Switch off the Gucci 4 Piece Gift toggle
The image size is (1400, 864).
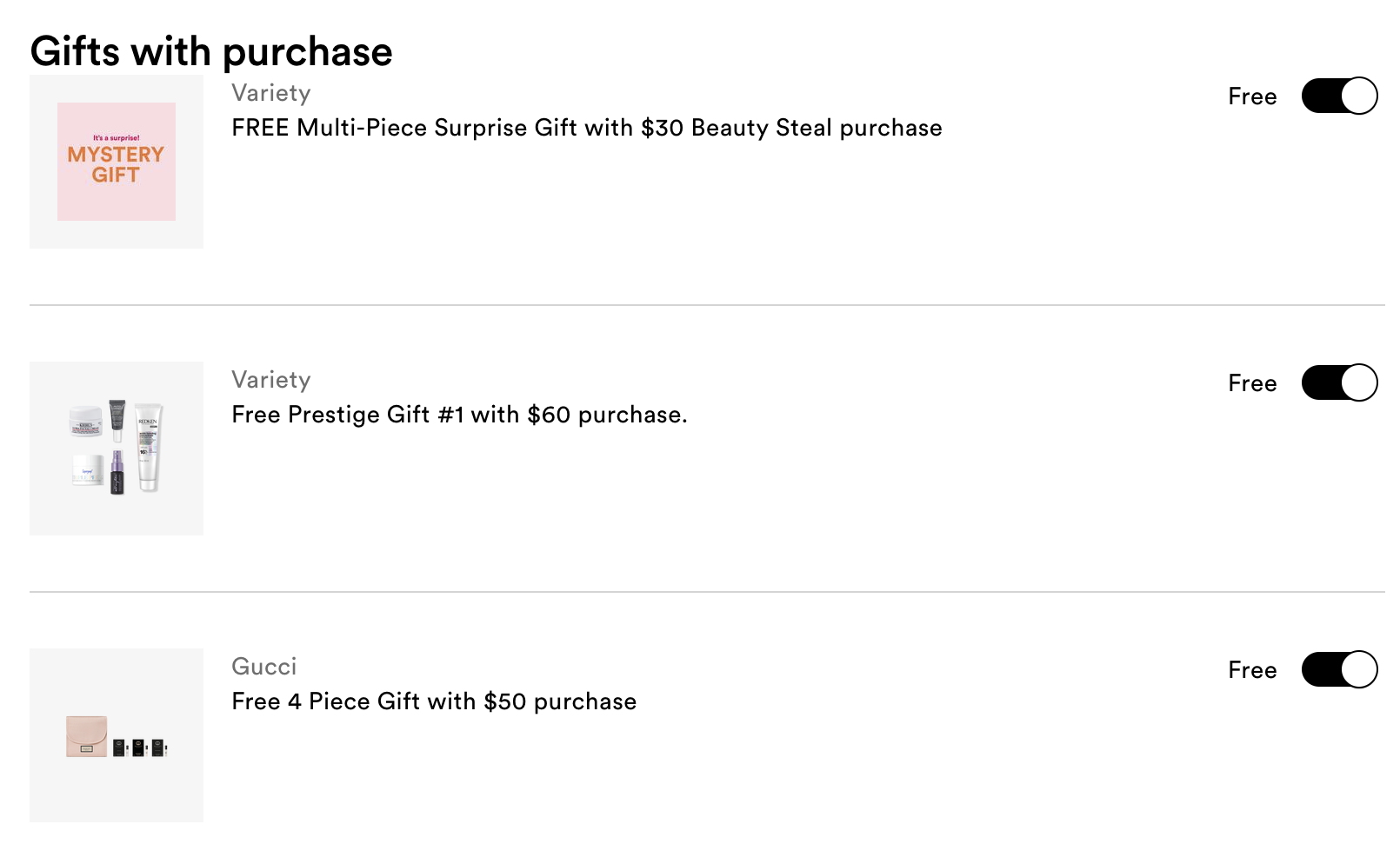click(x=1339, y=669)
